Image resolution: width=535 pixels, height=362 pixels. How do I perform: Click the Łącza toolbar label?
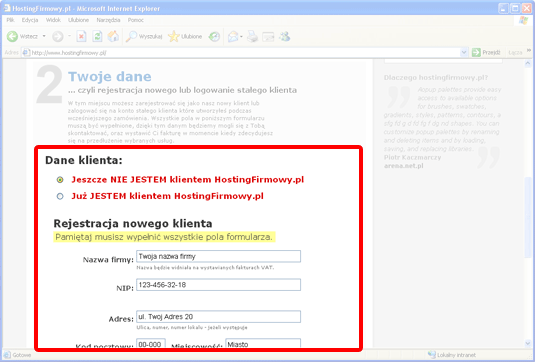515,53
